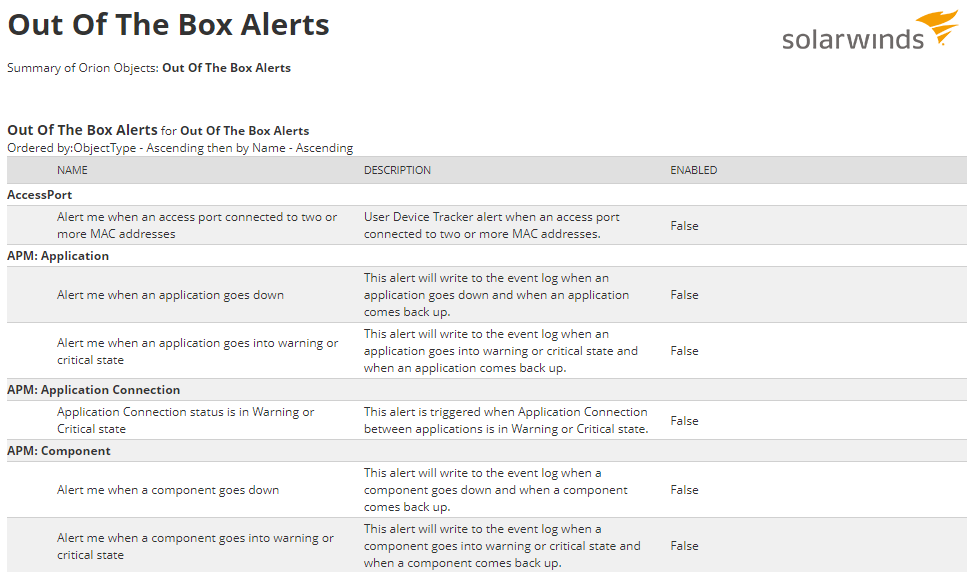Click the bold summary text 'Out Of The Box Alerts'
The width and height of the screenshot is (976, 572).
227,68
